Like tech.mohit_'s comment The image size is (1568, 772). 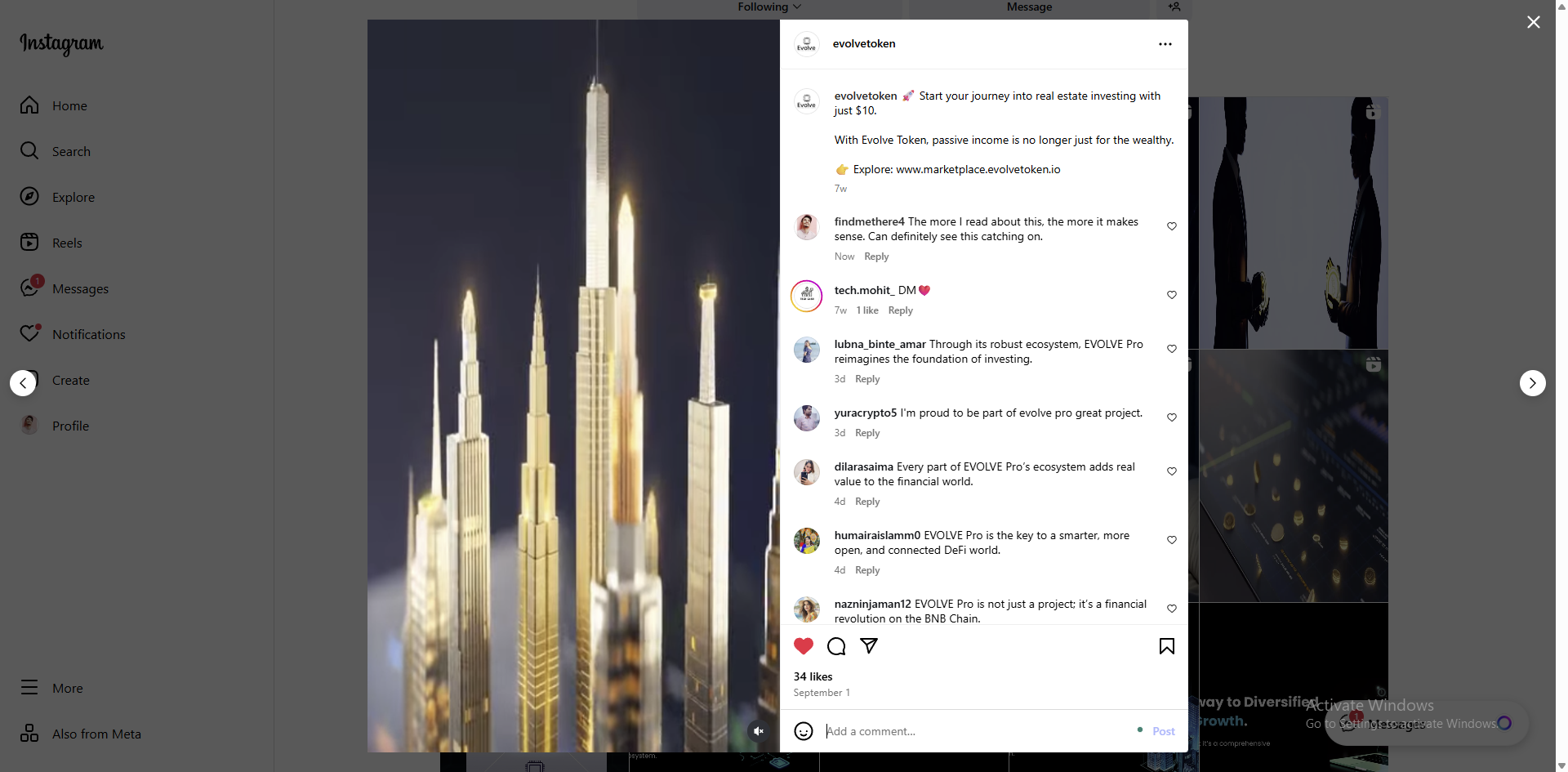click(x=1172, y=295)
